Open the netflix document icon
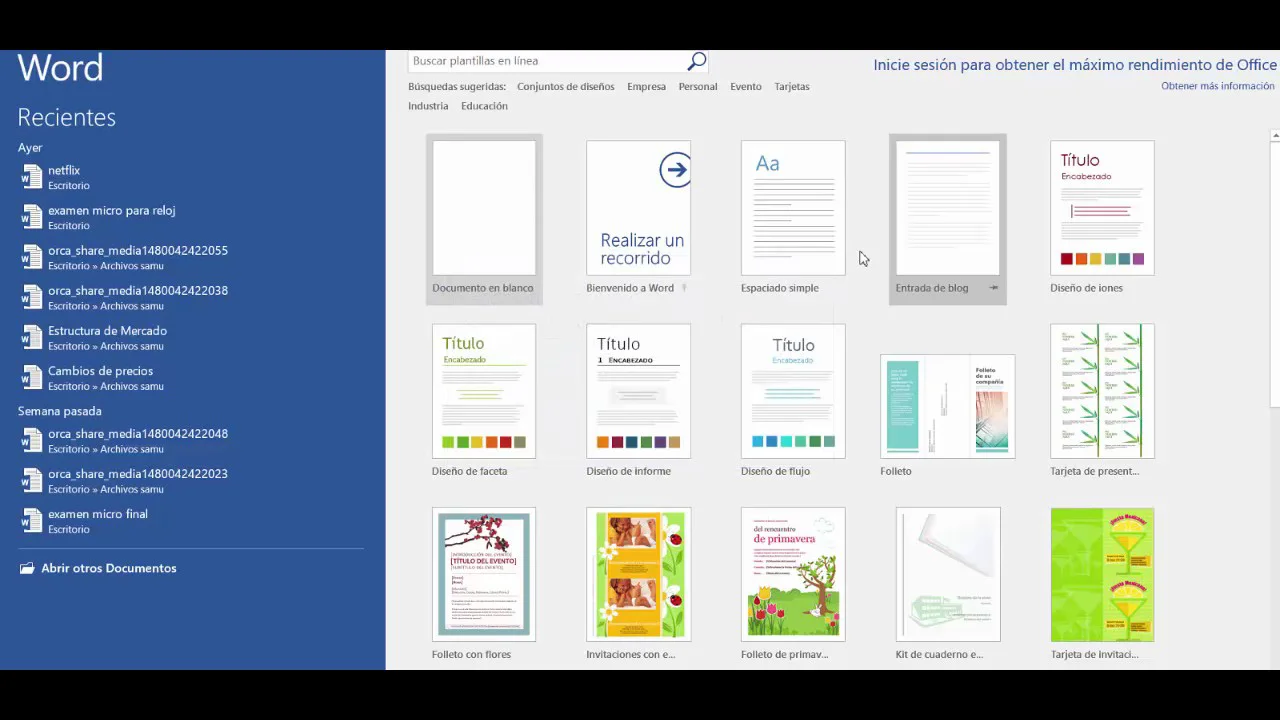Screen dimensions: 1280x720 (32, 177)
